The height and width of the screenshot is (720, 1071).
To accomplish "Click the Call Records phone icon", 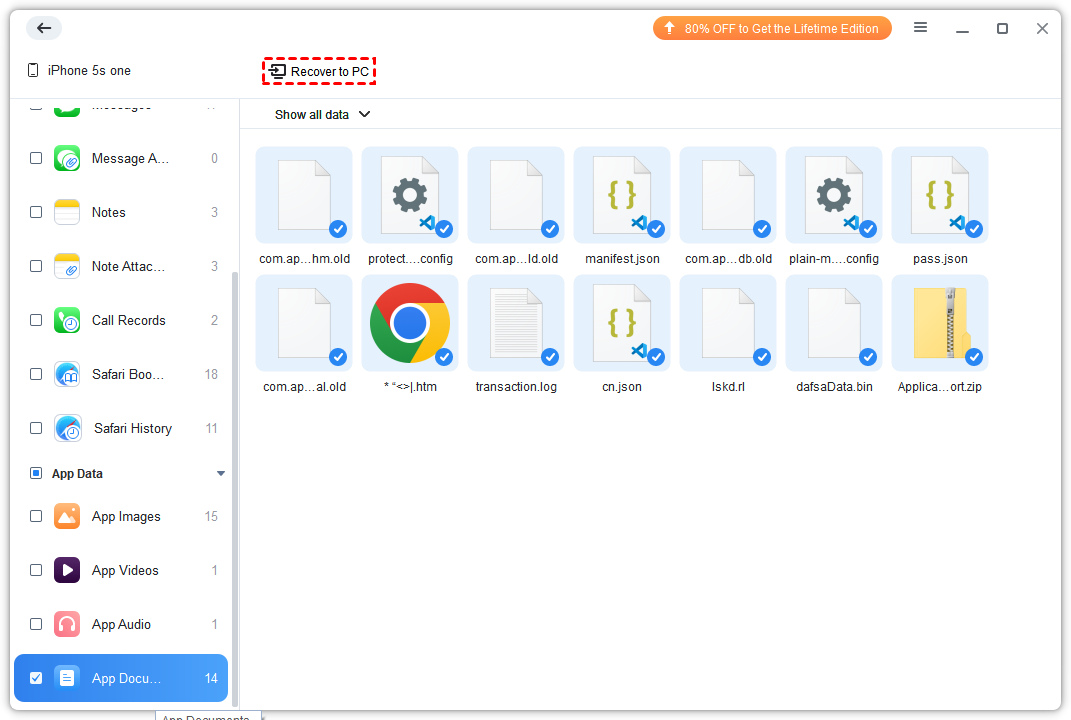I will [67, 320].
